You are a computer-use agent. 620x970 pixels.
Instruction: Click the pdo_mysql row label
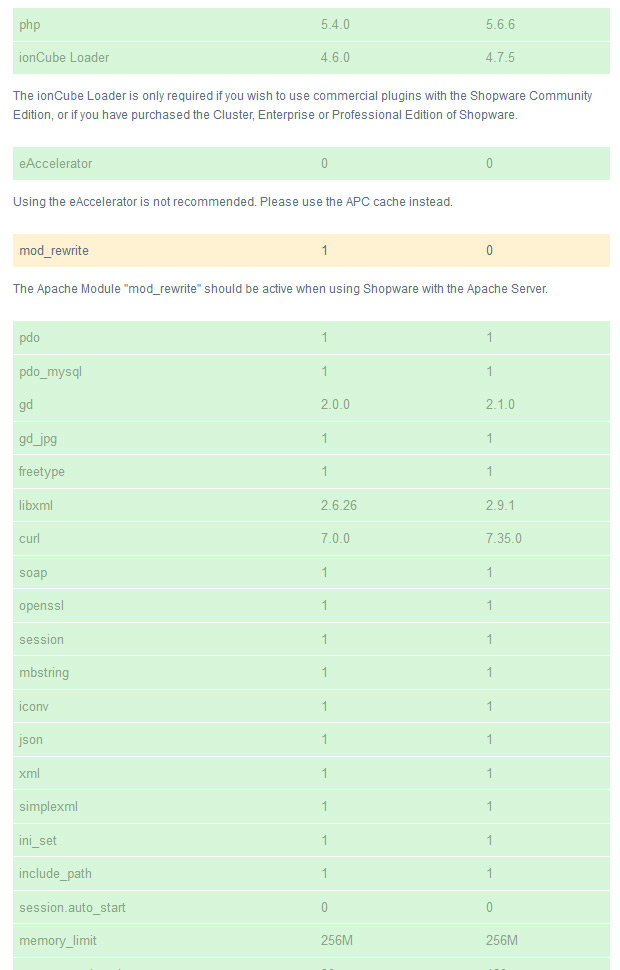(50, 372)
